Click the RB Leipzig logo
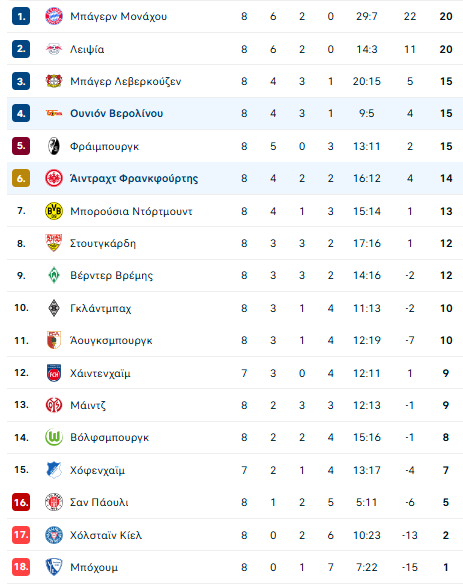 tap(54, 49)
